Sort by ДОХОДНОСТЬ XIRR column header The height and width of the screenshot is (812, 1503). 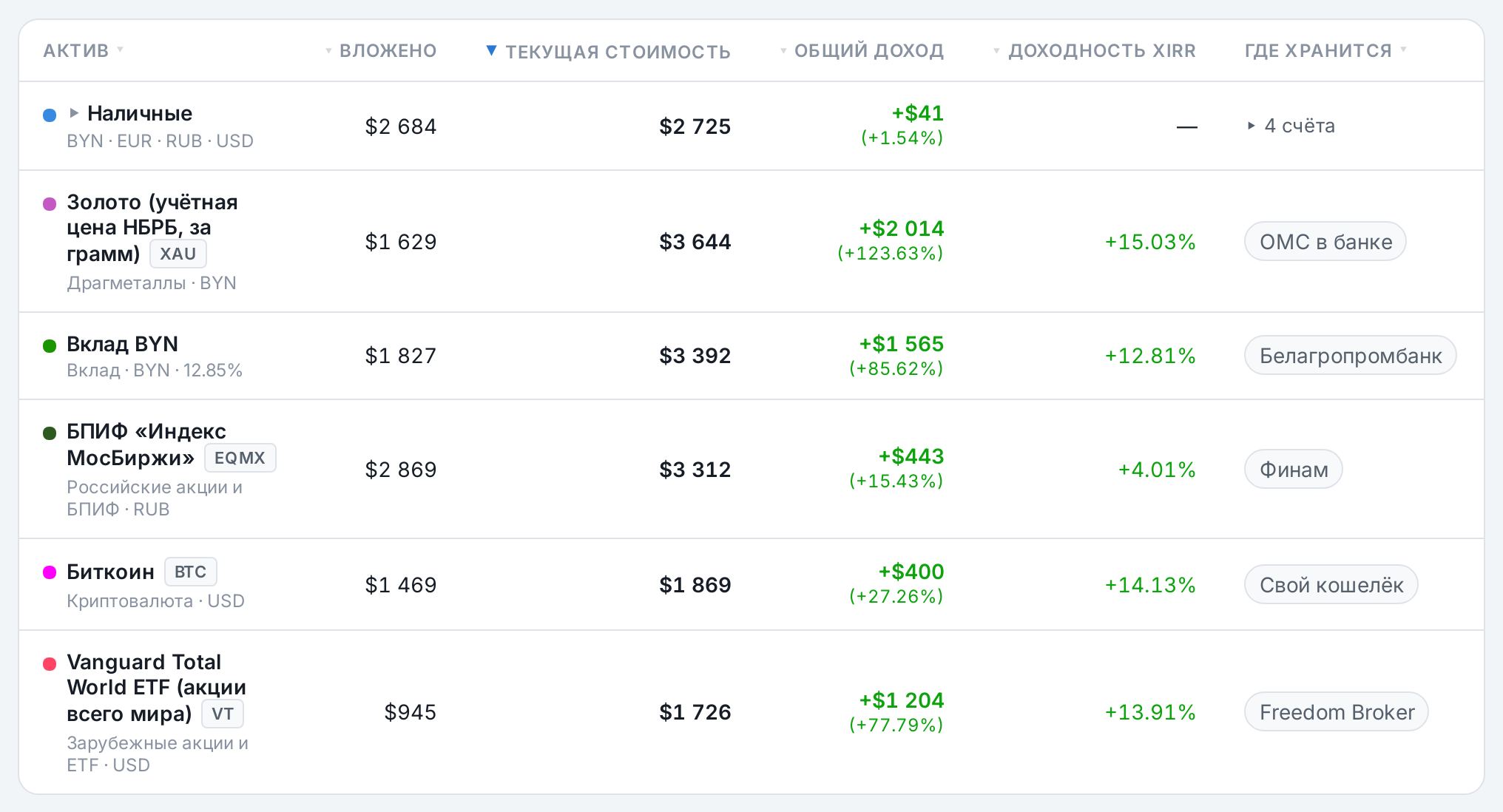coord(1094,50)
